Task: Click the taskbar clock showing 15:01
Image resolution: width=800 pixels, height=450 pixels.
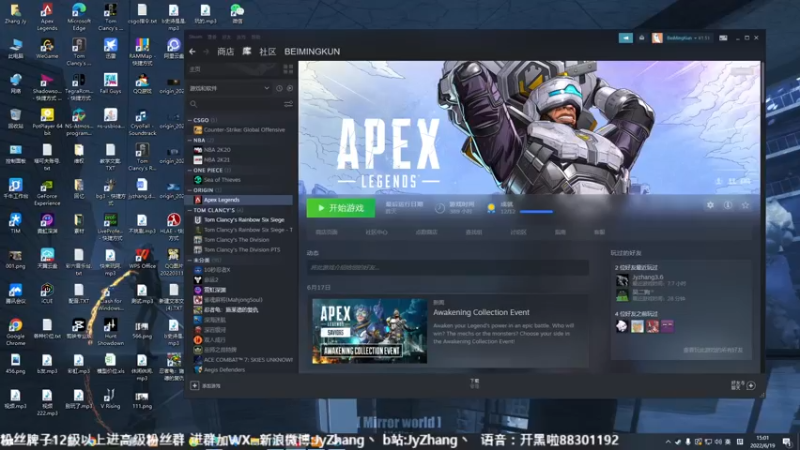Action: tap(762, 441)
